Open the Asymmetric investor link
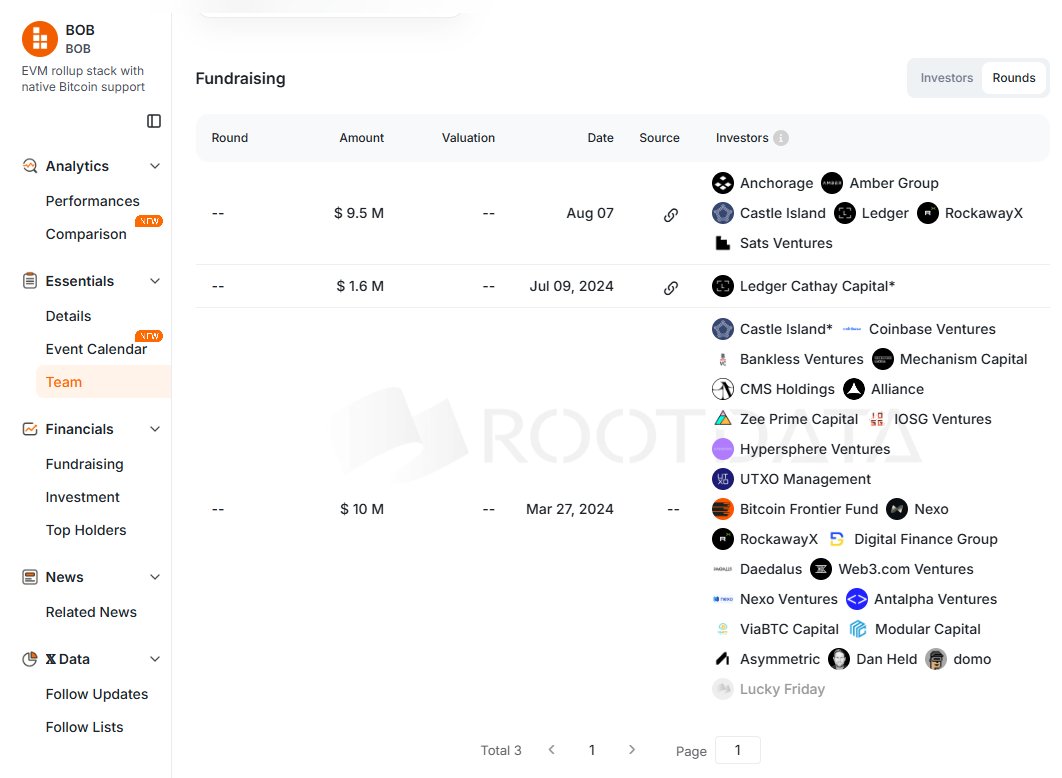Viewport: 1062px width, 778px height. point(780,660)
